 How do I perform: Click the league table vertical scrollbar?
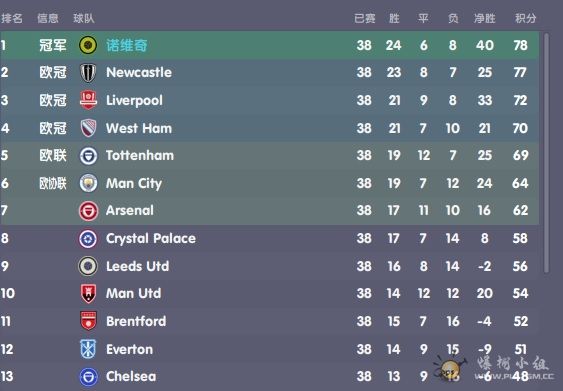[546, 153]
